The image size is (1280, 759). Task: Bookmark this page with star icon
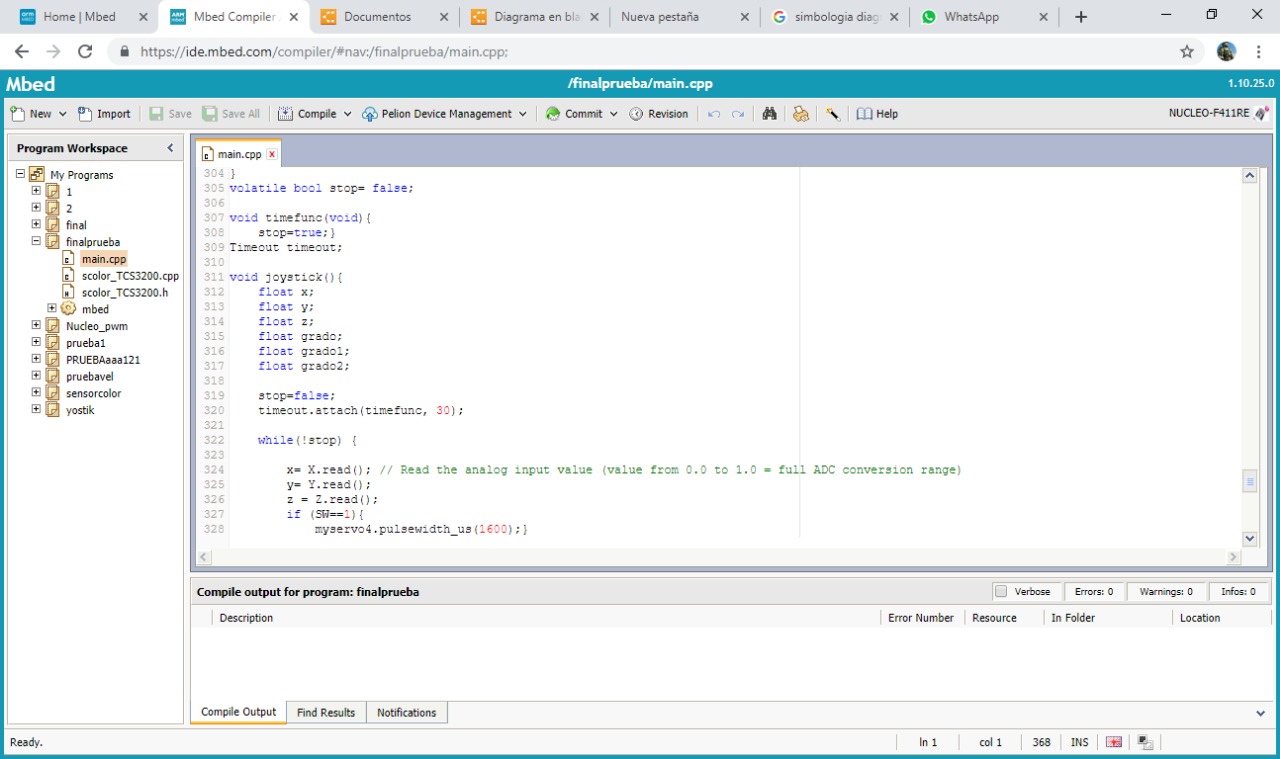click(x=1187, y=51)
